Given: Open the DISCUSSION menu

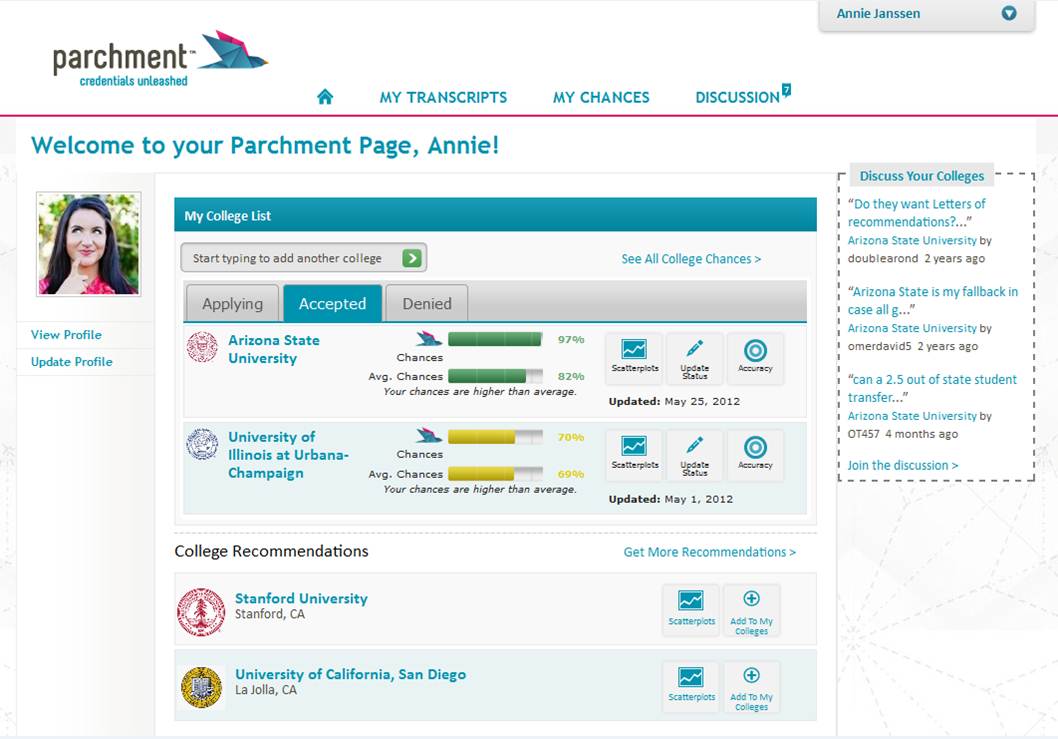Looking at the screenshot, I should click(737, 97).
